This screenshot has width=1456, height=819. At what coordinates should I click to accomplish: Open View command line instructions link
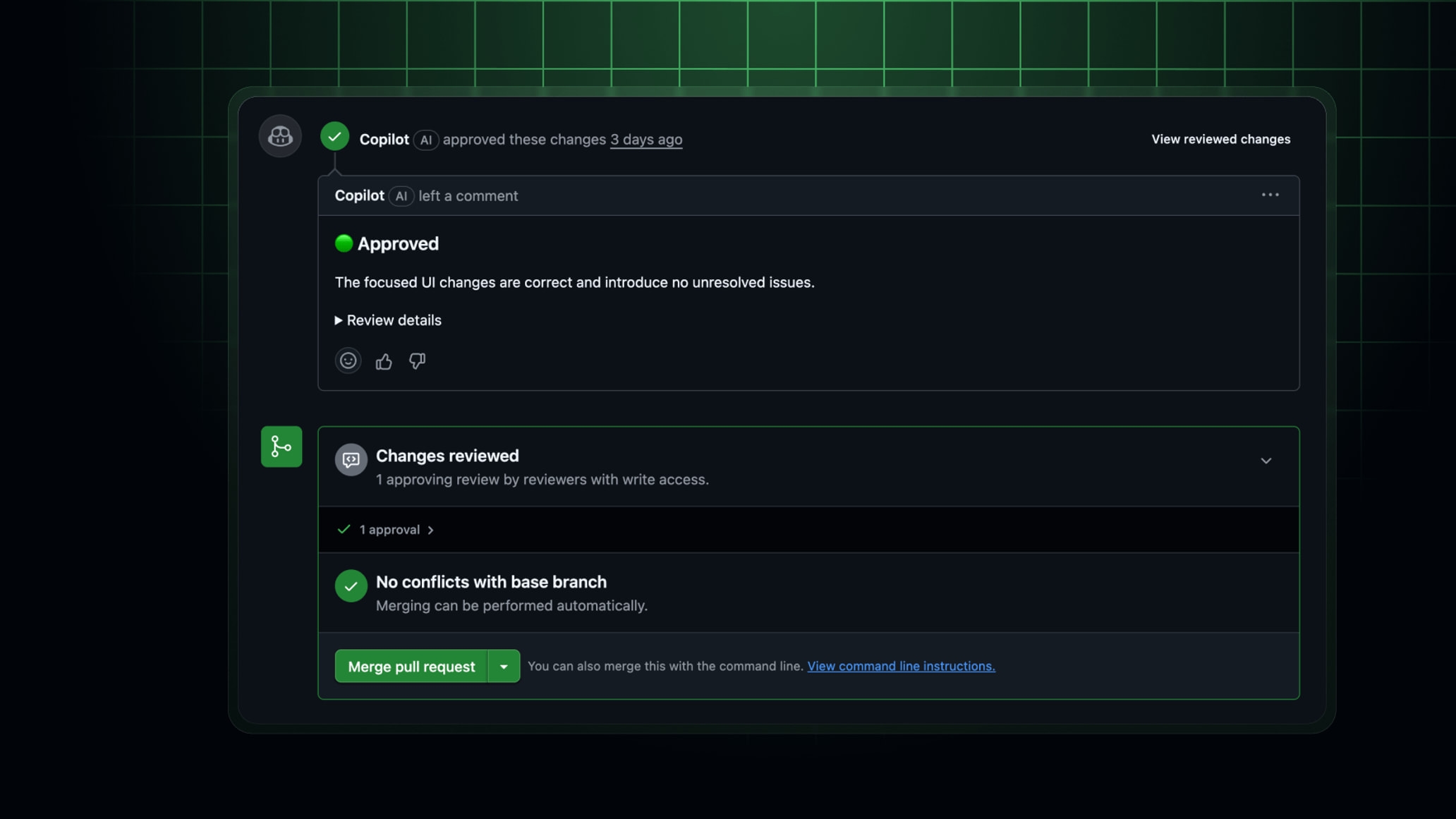(901, 666)
